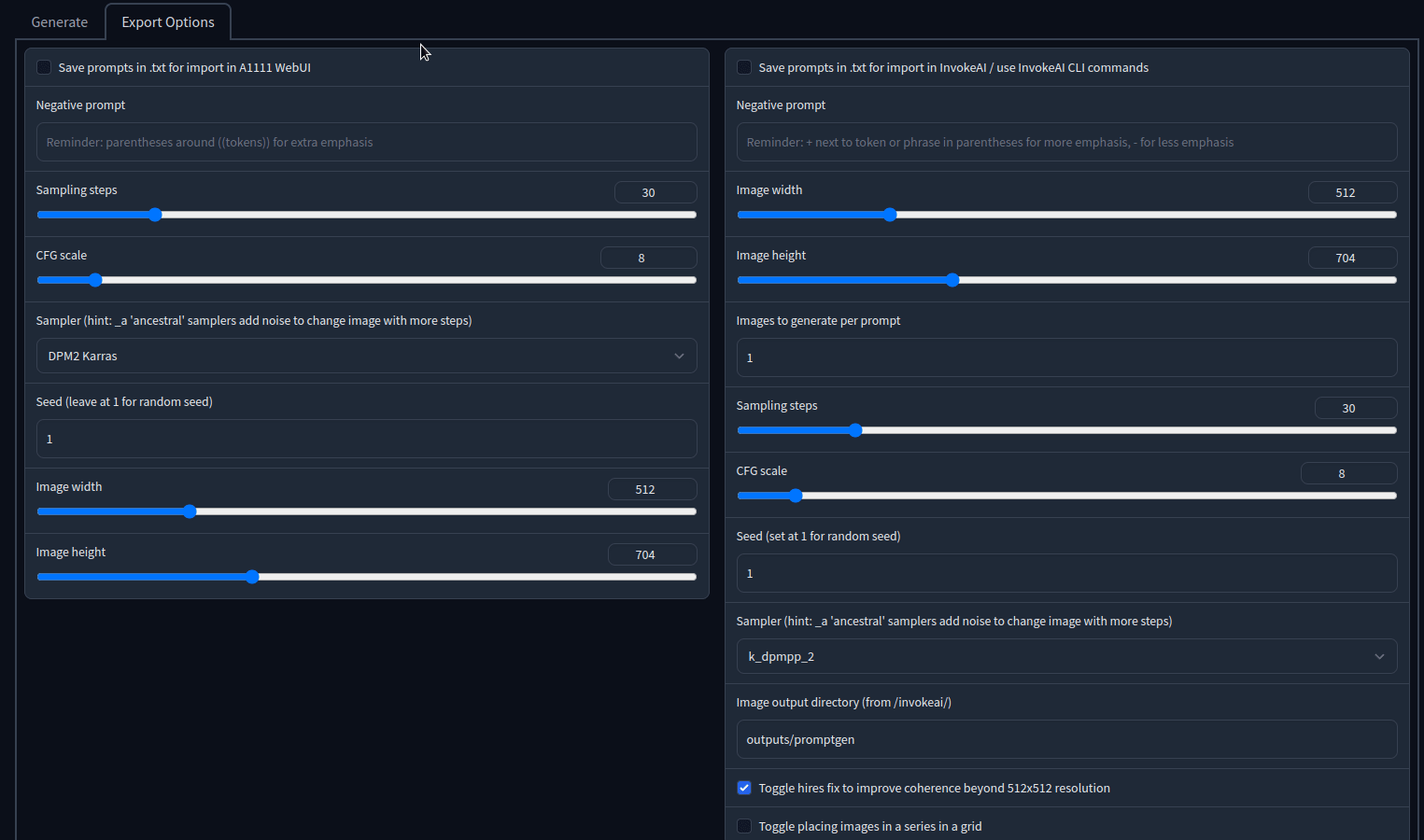Click the InvokeAI negative prompt field
Viewport: 1424px width, 840px height.
point(1066,142)
